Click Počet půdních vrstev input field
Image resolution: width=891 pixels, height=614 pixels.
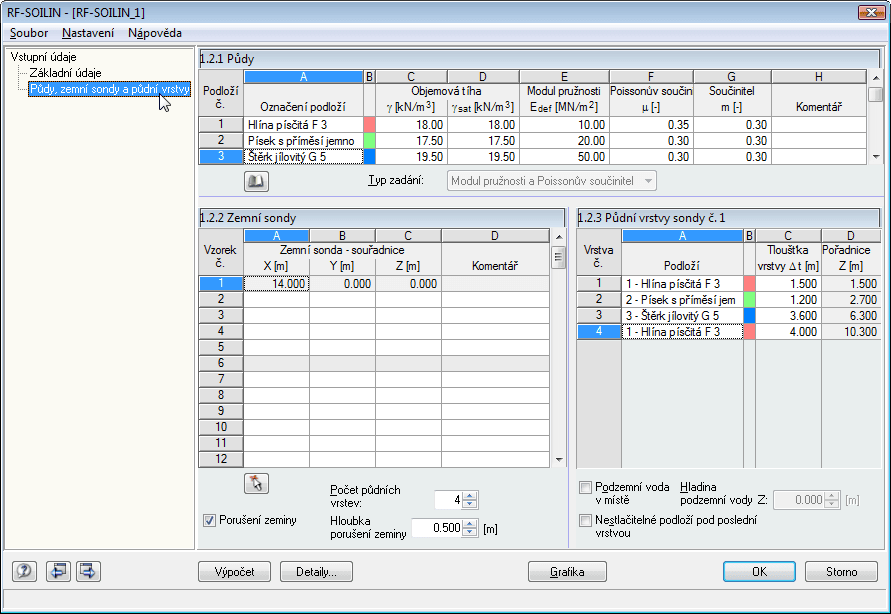pyautogui.click(x=448, y=500)
